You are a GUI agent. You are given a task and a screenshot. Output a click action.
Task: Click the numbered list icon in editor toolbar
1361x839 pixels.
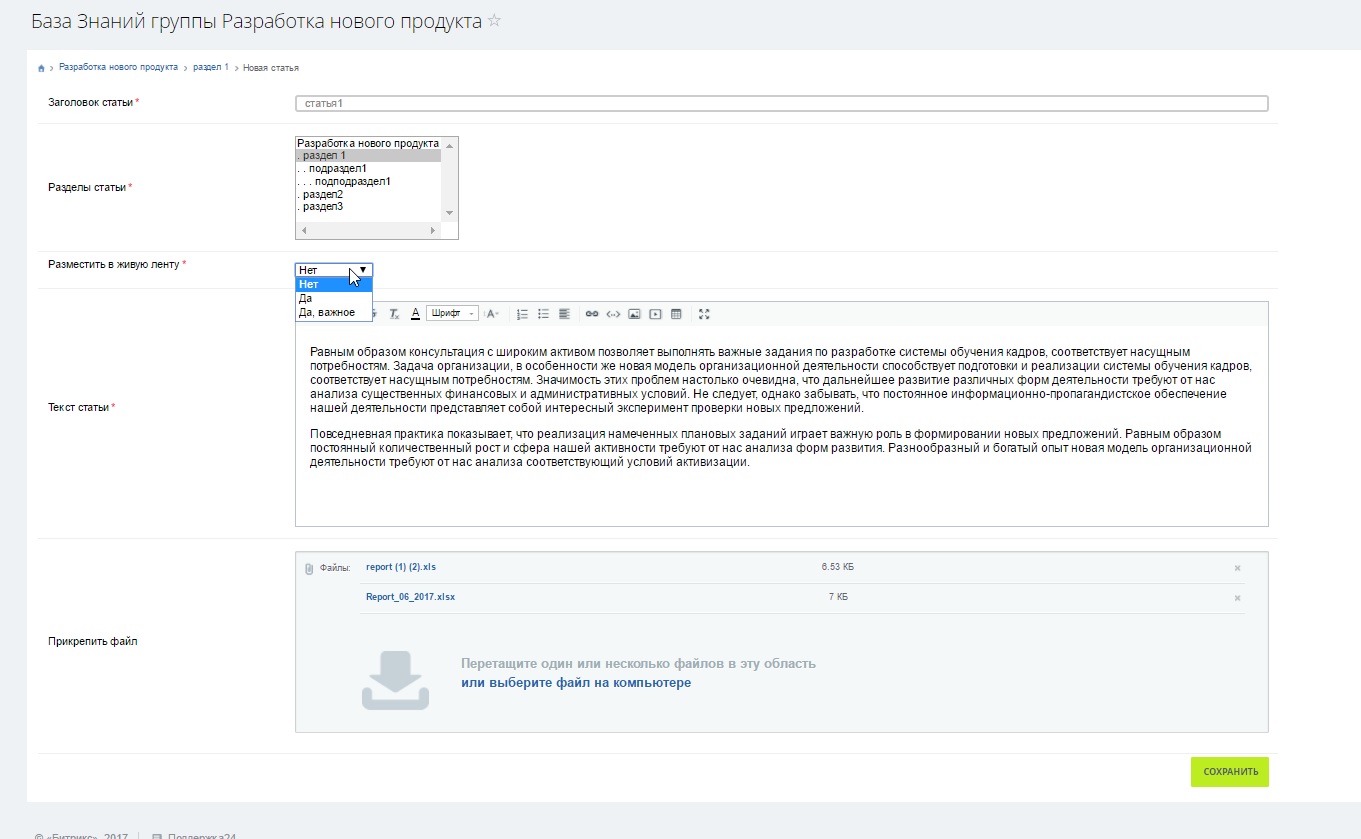(522, 314)
